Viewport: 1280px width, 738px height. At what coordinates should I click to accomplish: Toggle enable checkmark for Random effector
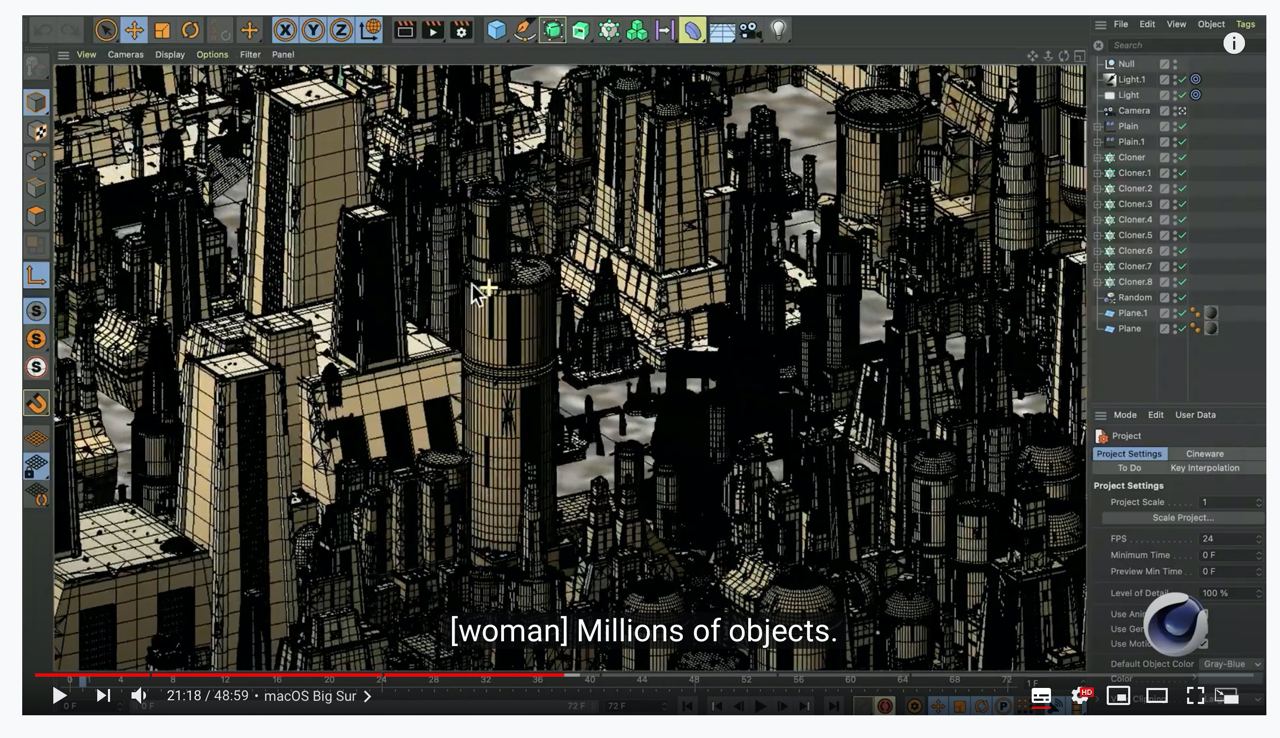(1182, 298)
